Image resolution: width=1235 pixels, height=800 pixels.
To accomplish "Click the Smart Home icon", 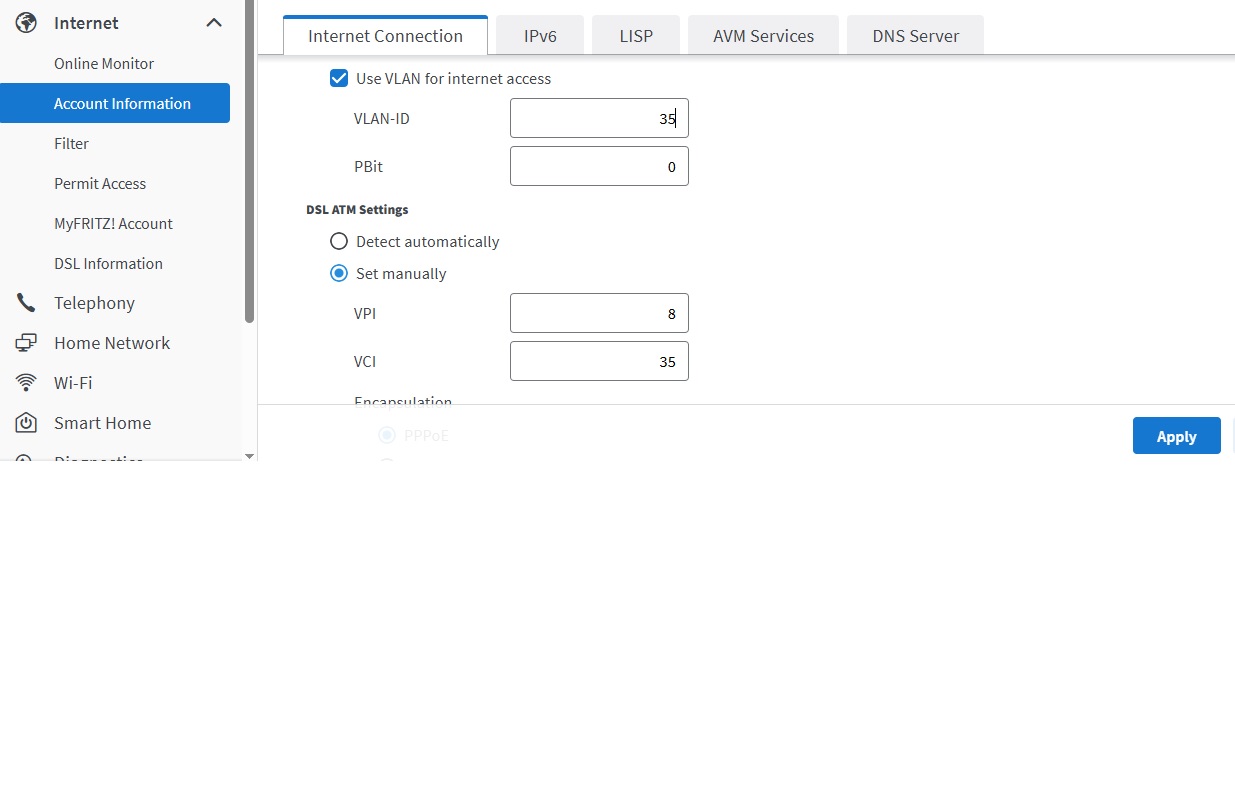I will coord(27,423).
